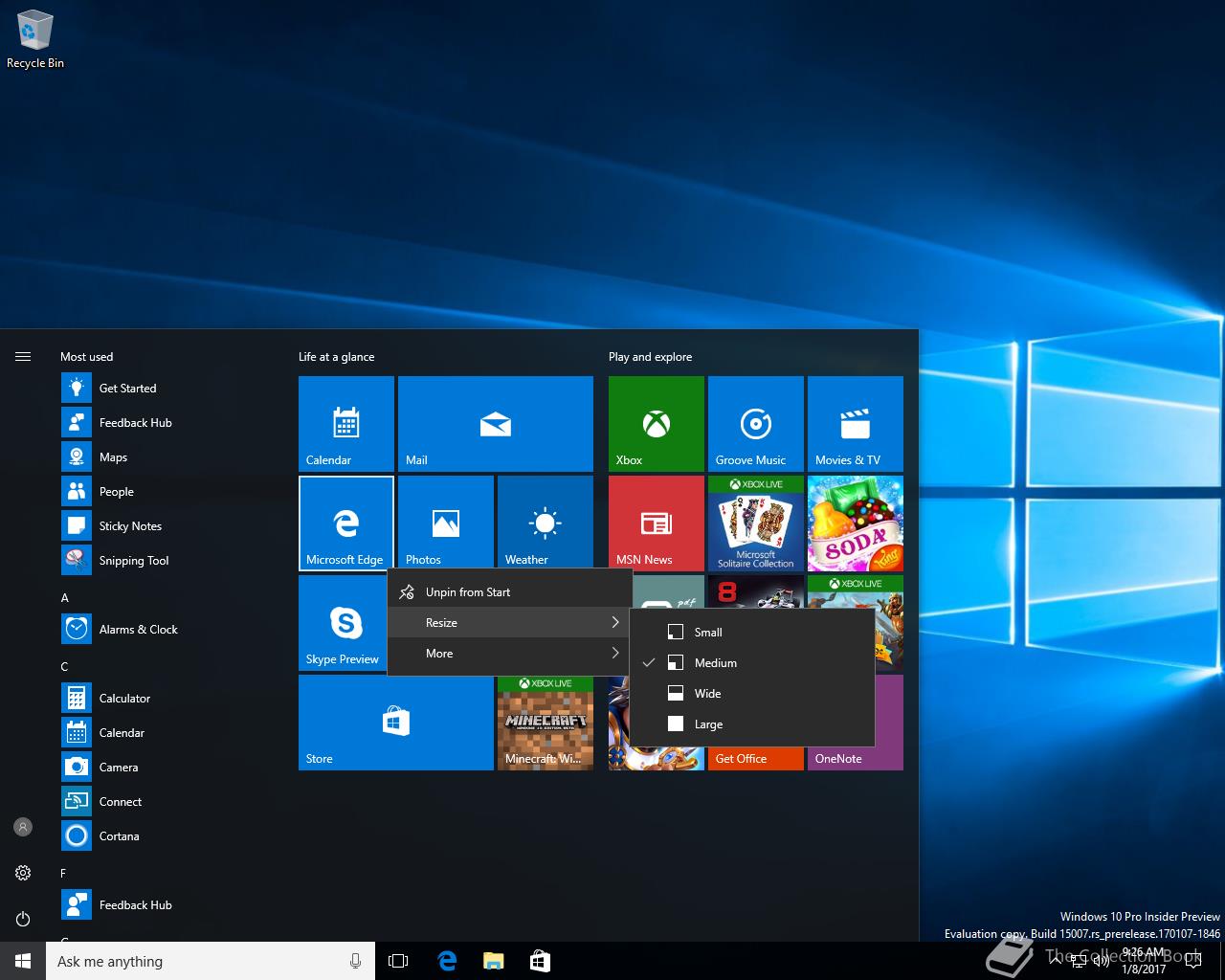Open the Resize submenu
The height and width of the screenshot is (980, 1225).
point(510,623)
